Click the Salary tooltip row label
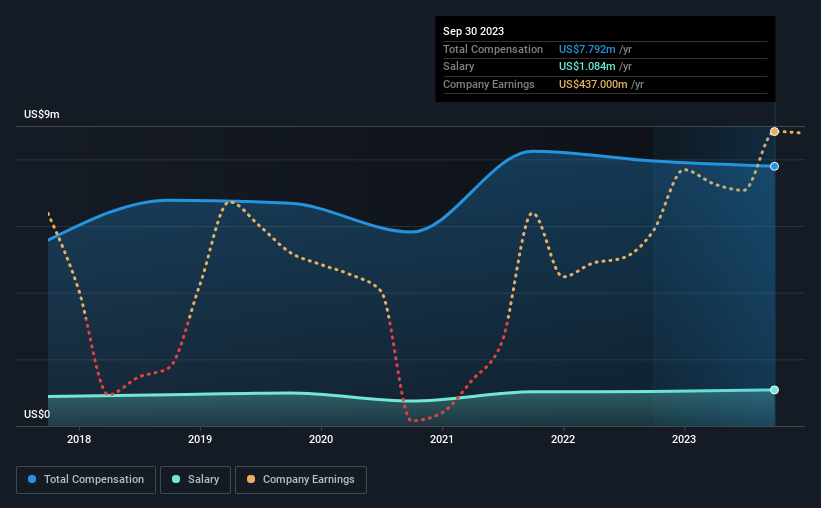Image resolution: width=821 pixels, height=508 pixels. (459, 67)
